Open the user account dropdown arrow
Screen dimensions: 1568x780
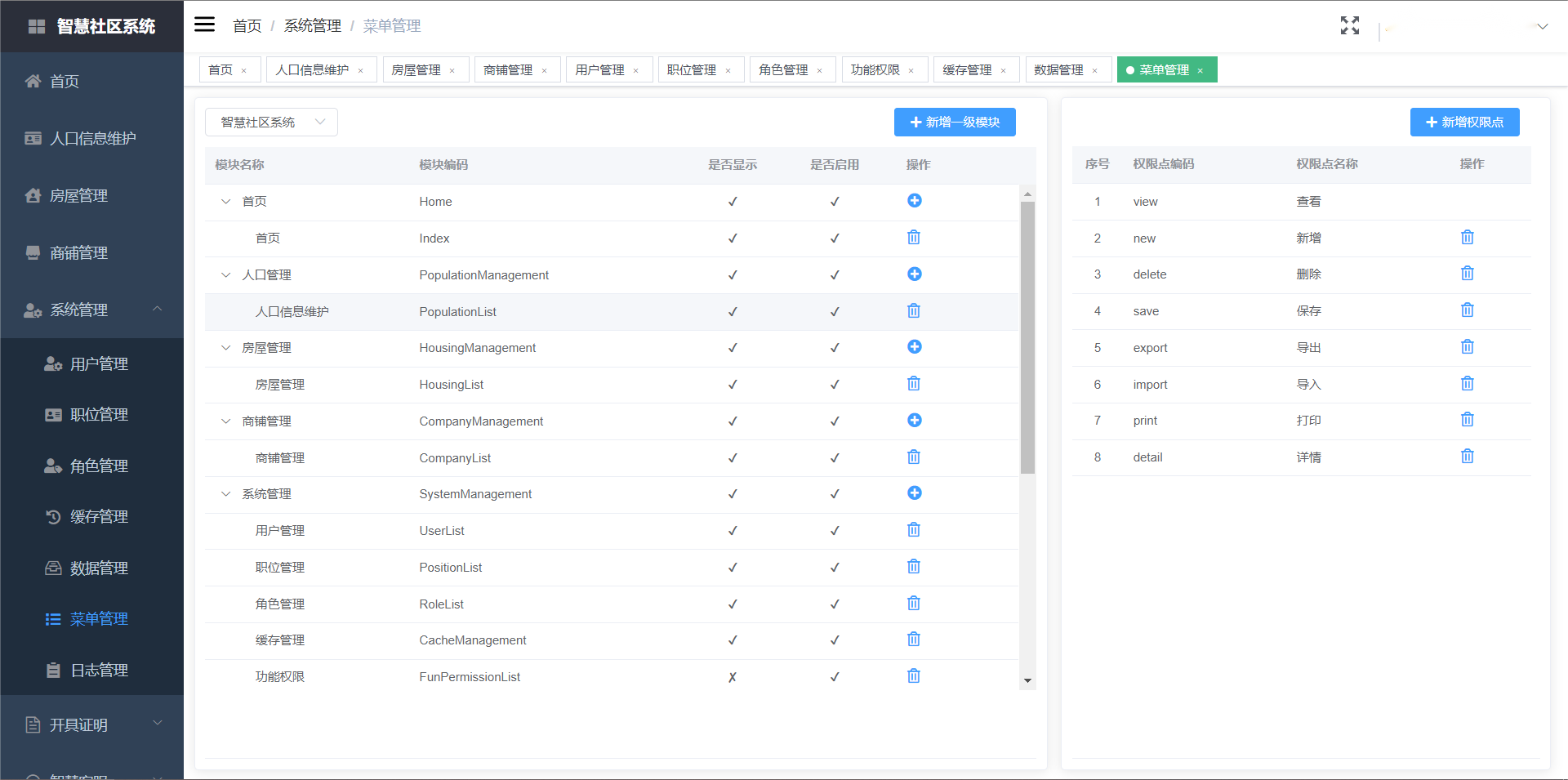point(1542,26)
